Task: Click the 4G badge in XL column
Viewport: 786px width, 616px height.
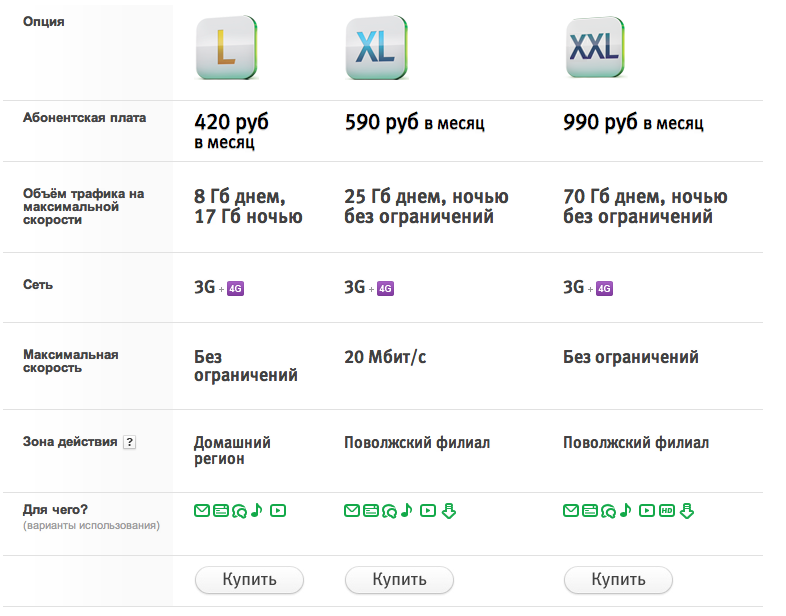Action: pyautogui.click(x=385, y=289)
